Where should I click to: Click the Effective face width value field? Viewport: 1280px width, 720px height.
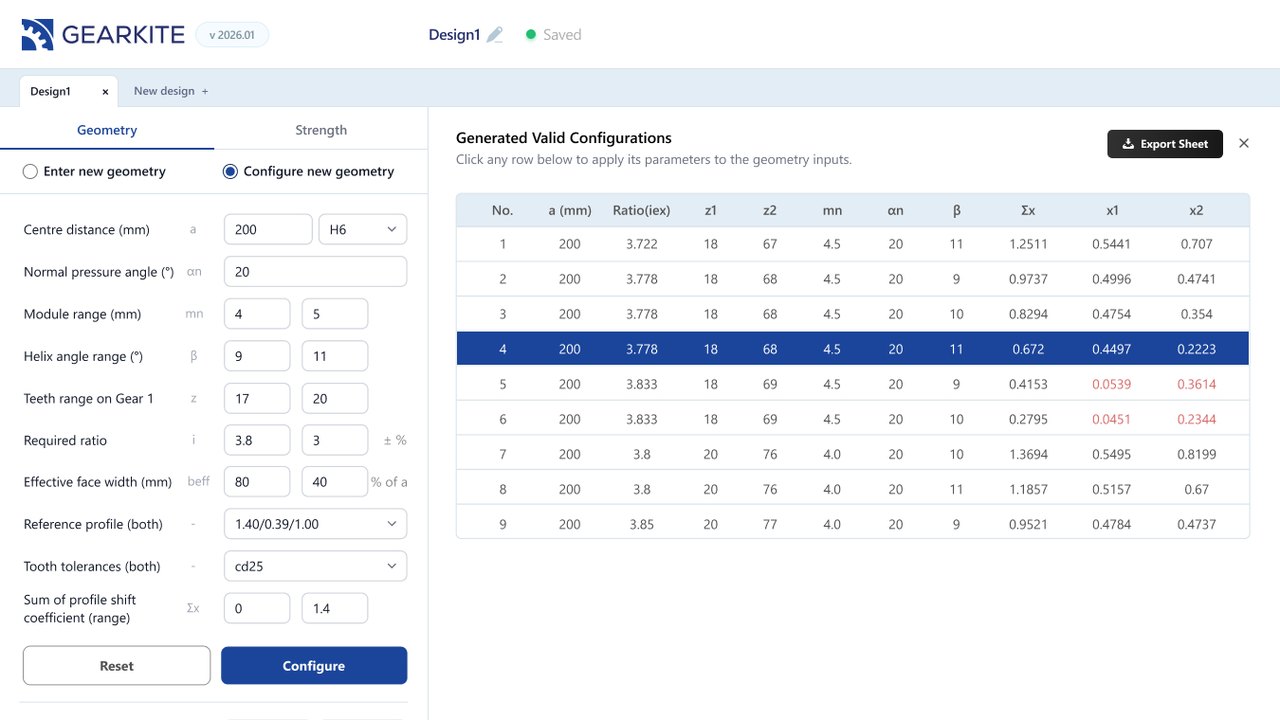(x=257, y=482)
